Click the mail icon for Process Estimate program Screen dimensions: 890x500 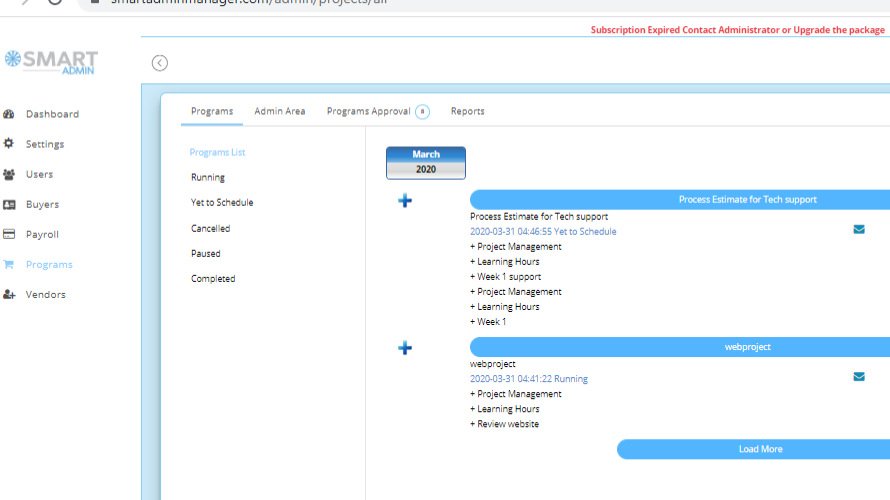859,229
